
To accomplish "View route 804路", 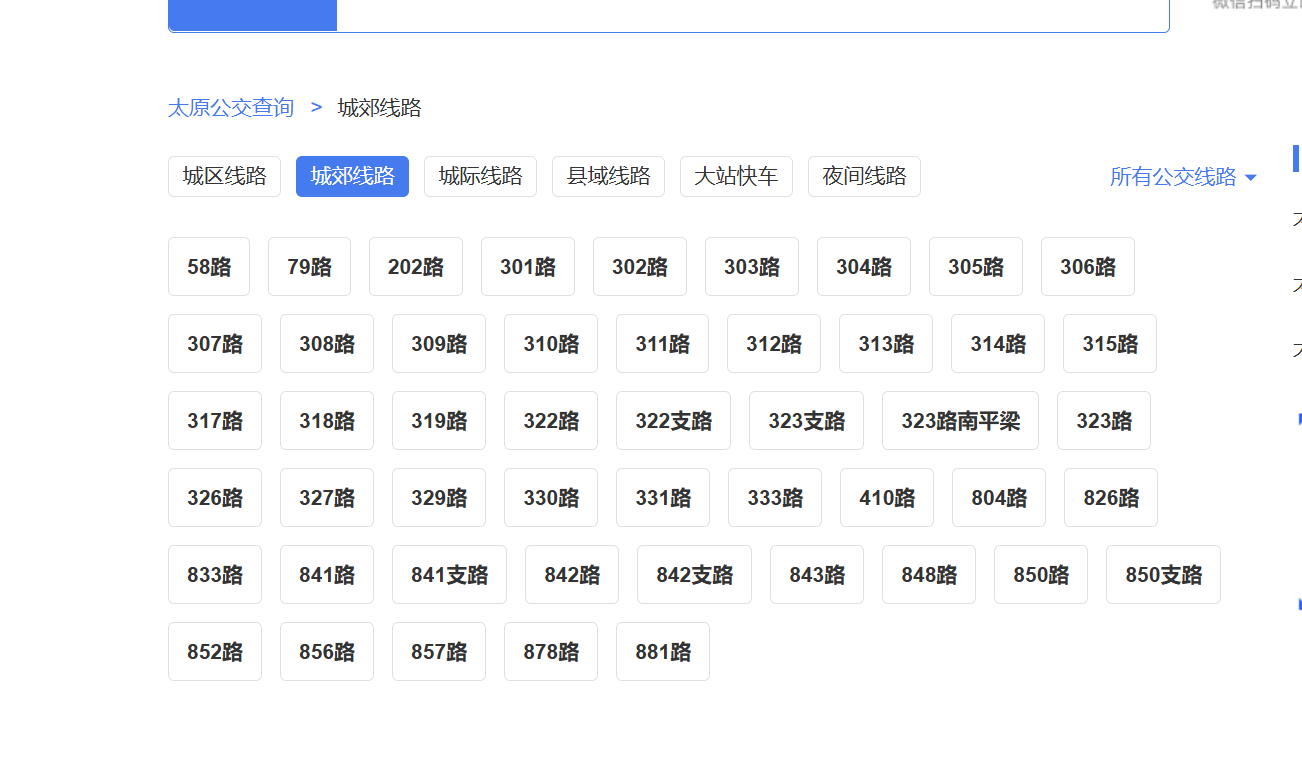I will click(x=999, y=498).
